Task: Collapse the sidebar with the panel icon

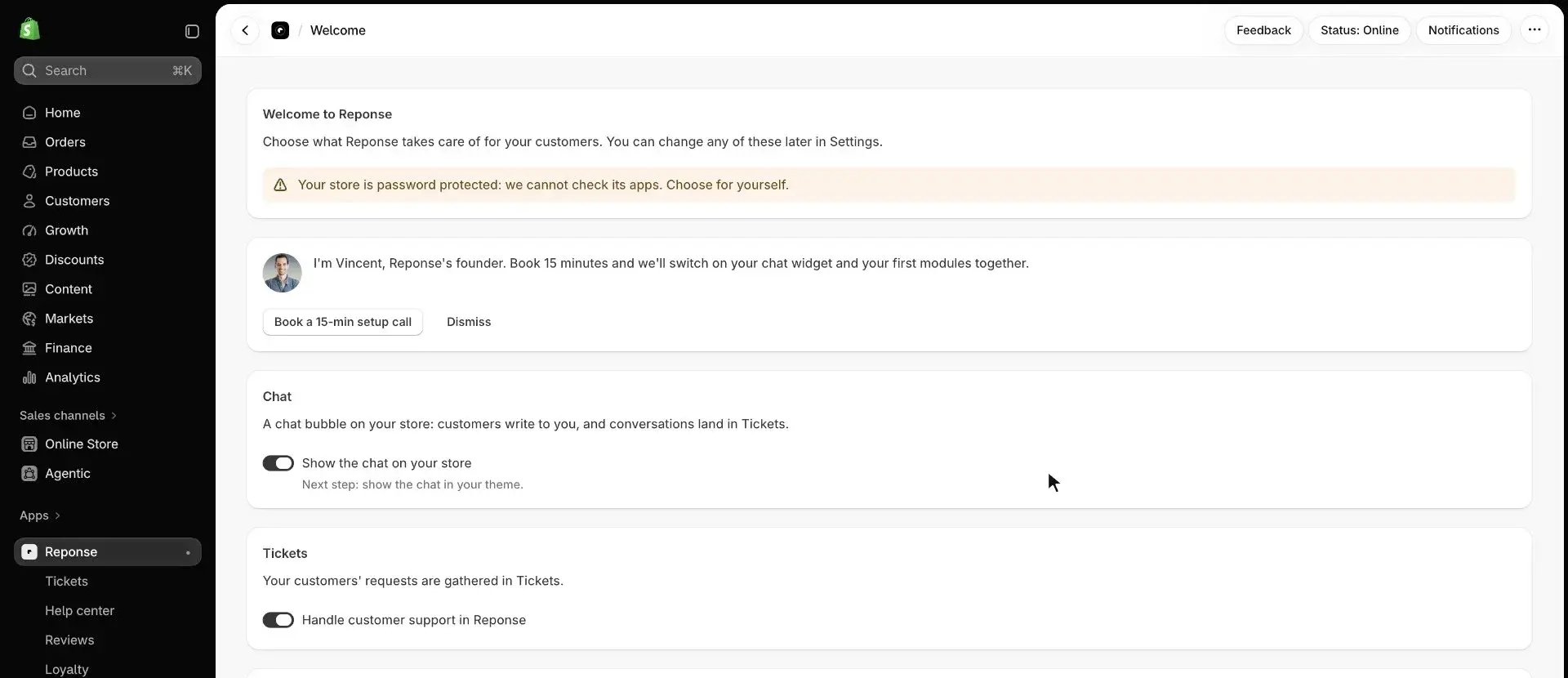Action: (x=192, y=31)
